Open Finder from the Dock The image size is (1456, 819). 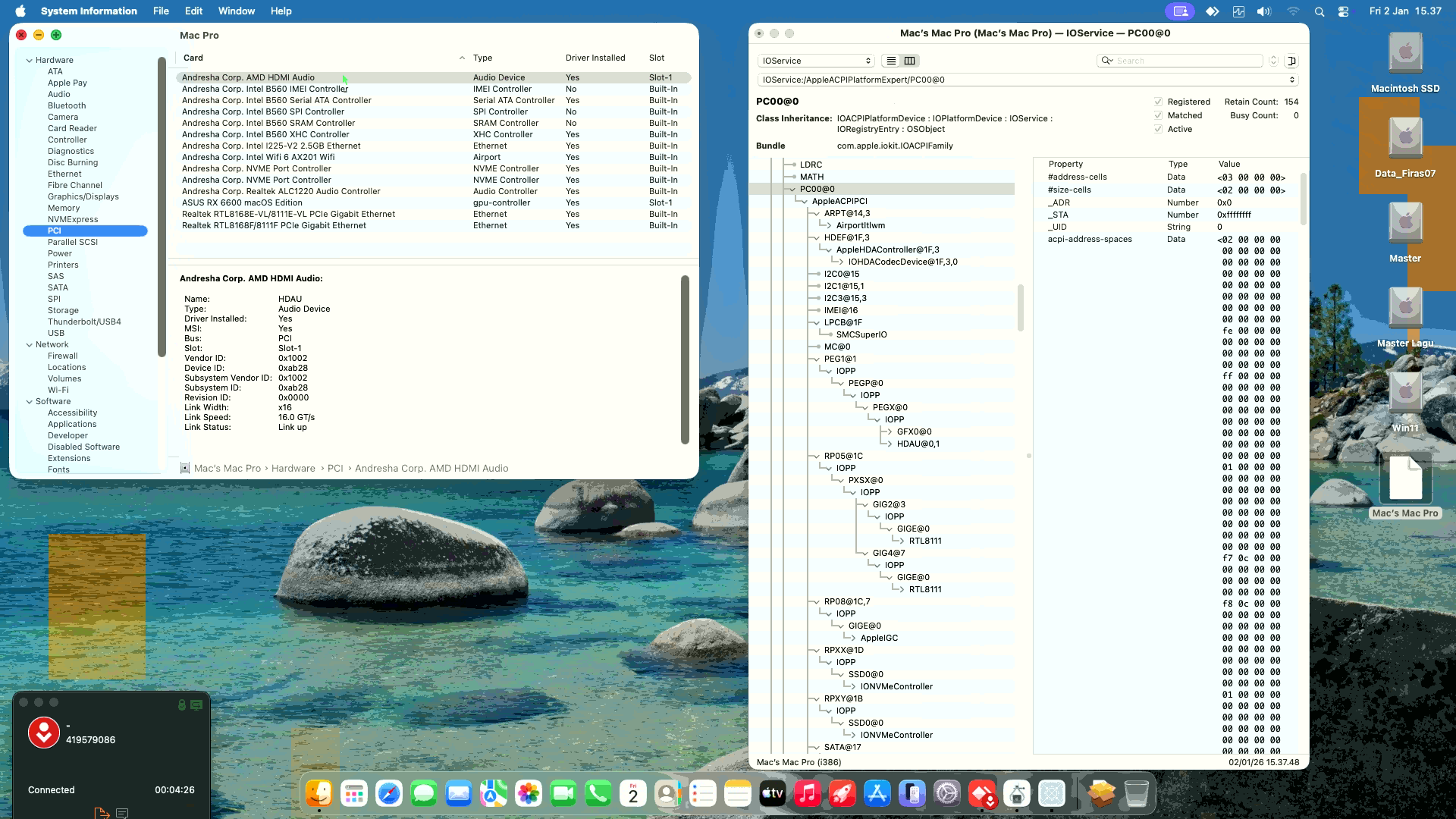point(319,794)
